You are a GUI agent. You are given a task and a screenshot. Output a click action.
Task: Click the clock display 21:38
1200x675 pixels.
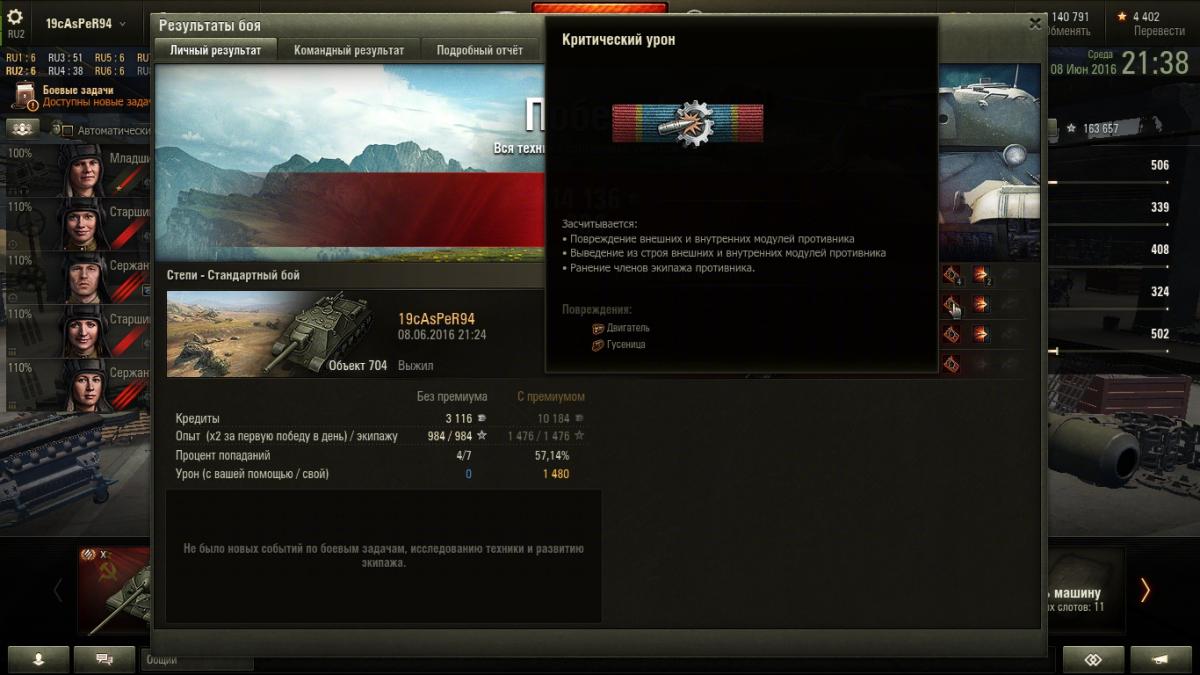click(x=1155, y=64)
